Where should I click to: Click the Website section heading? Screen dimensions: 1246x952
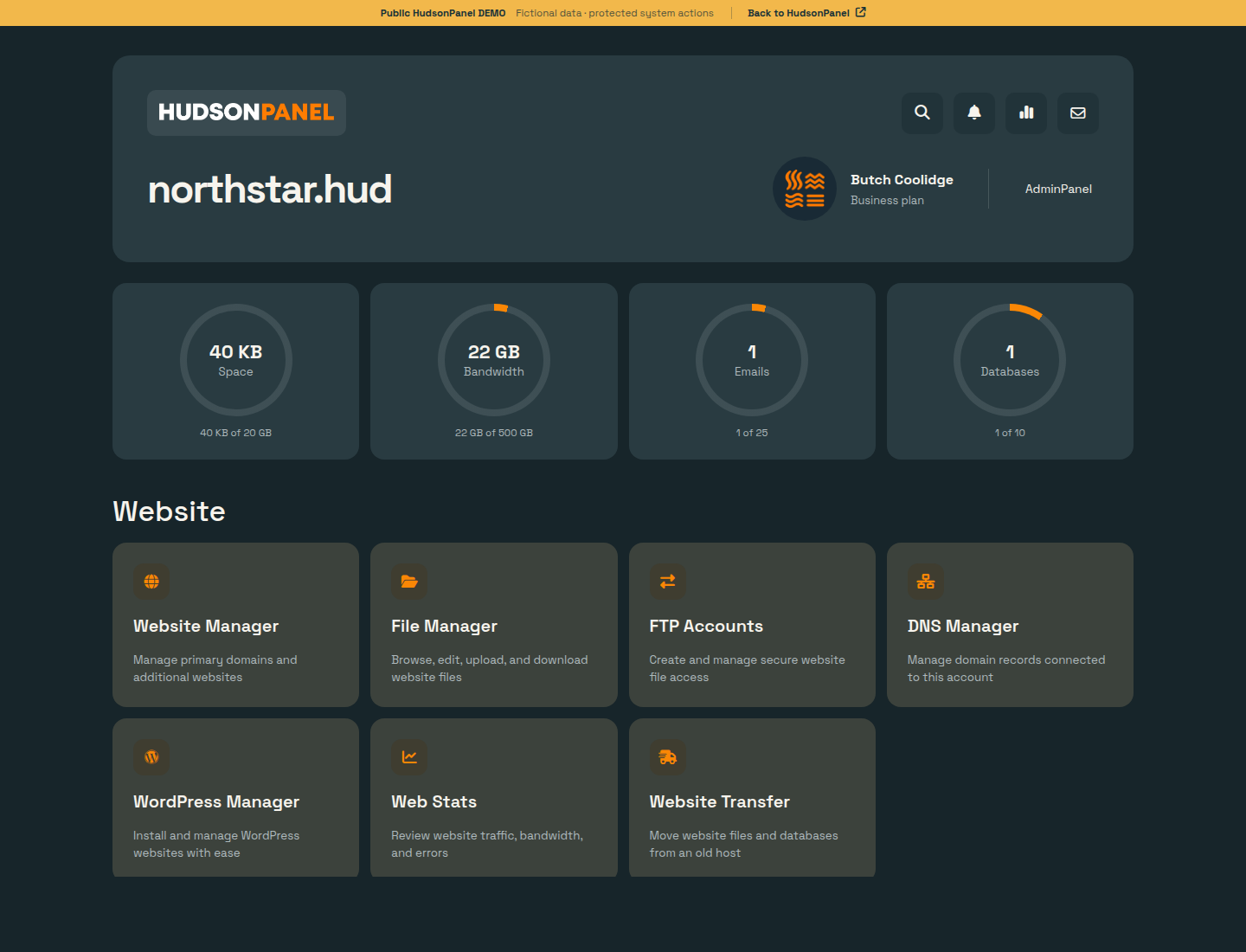(x=169, y=511)
